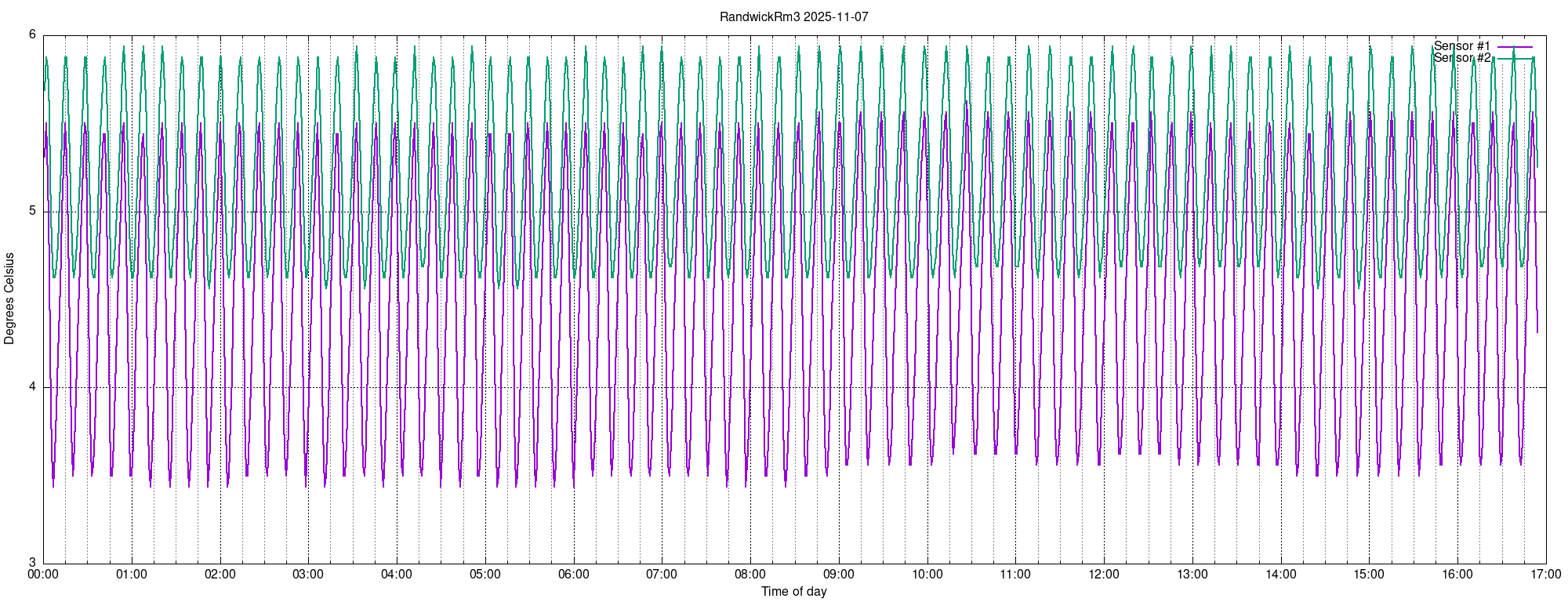1568x602 pixels.
Task: Click the green Sensor #2 legend line sample
Action: pos(1515,59)
